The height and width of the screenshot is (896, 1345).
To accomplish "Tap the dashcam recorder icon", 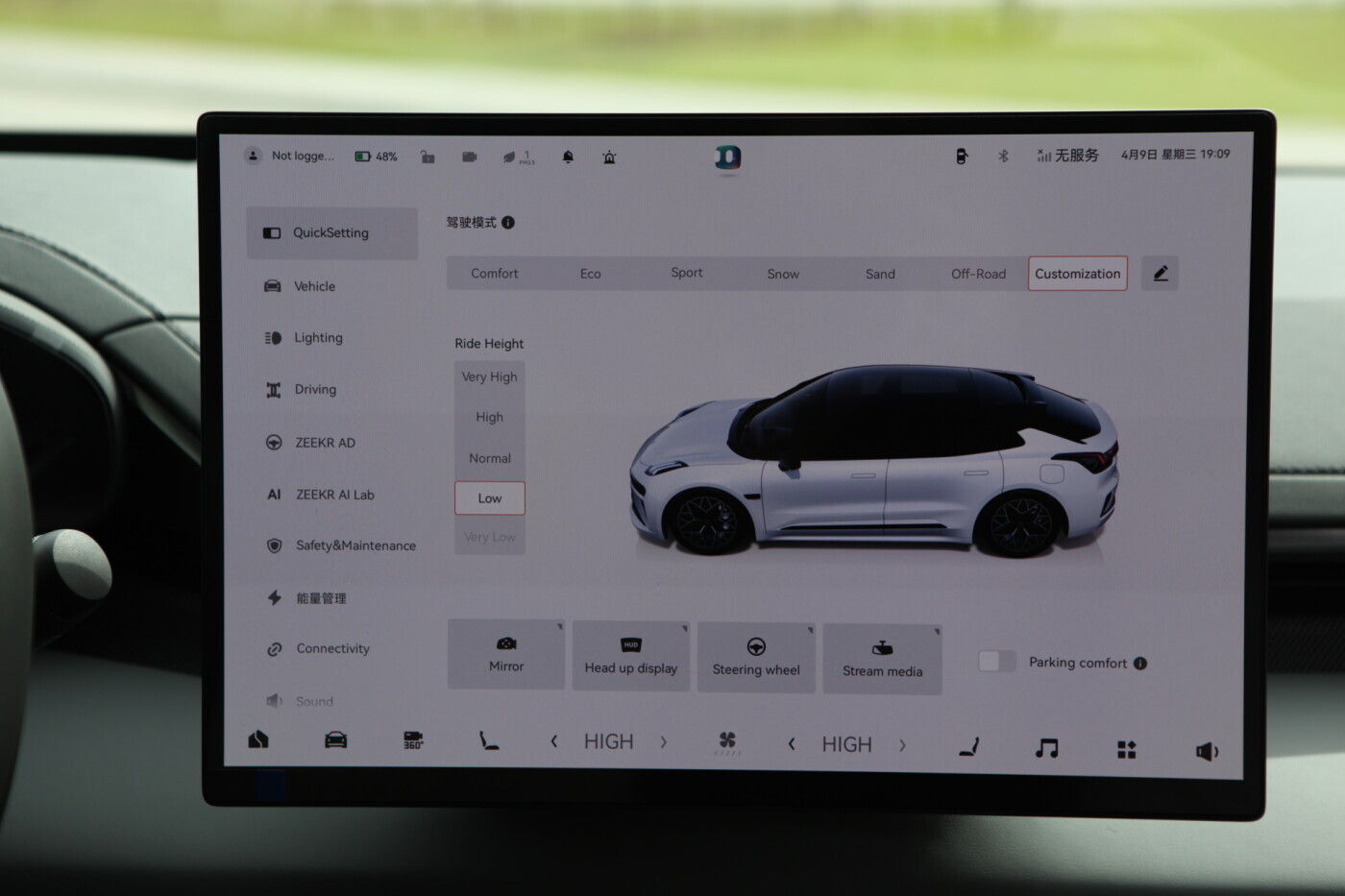I will (x=469, y=157).
